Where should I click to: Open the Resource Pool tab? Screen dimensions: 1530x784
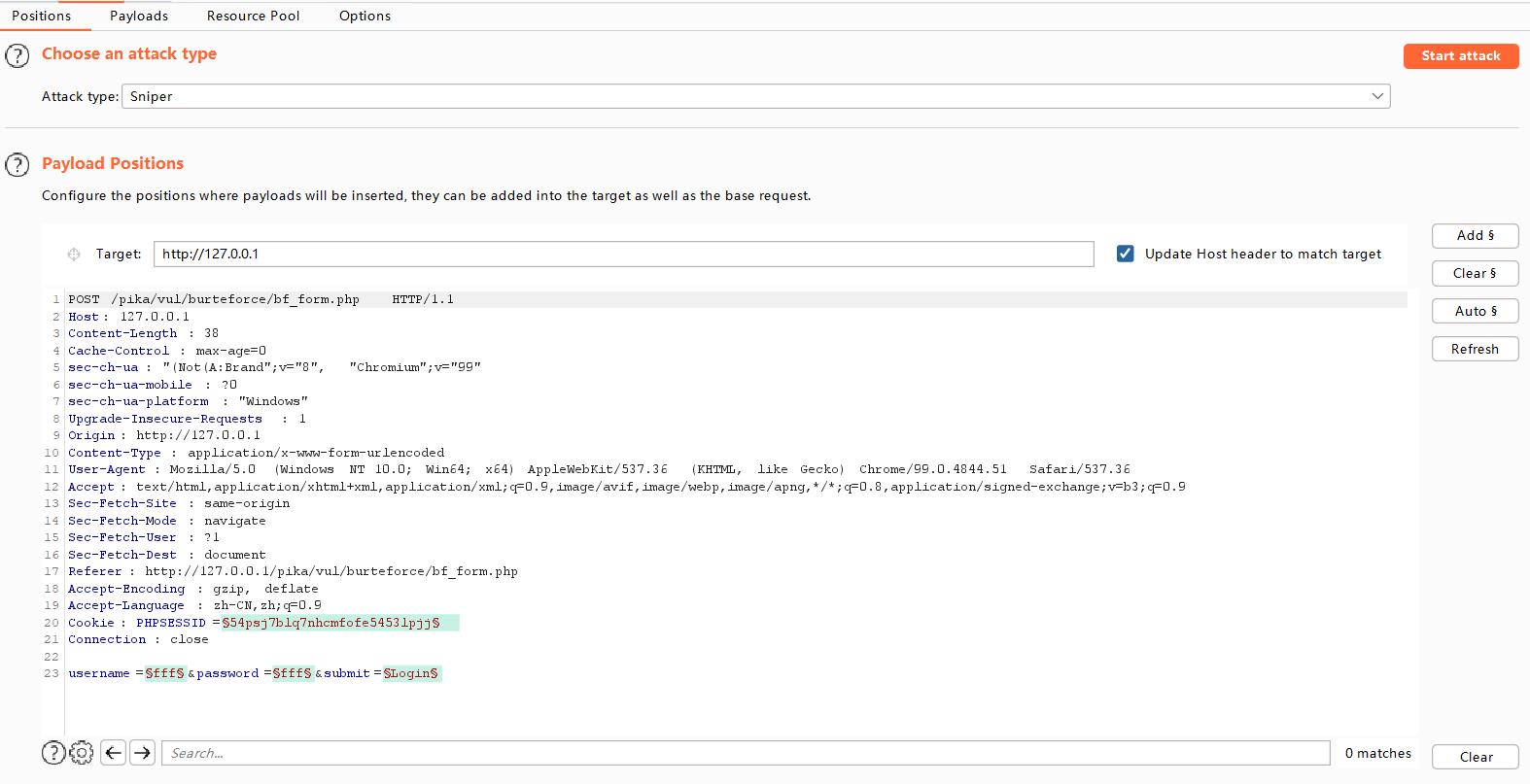pyautogui.click(x=253, y=16)
